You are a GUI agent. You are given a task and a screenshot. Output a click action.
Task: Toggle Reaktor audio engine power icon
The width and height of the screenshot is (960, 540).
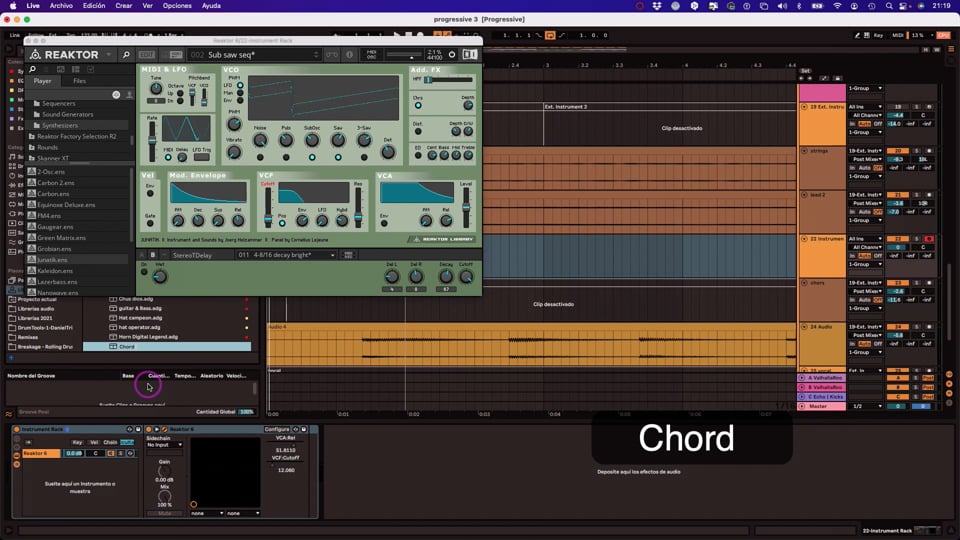pos(452,54)
